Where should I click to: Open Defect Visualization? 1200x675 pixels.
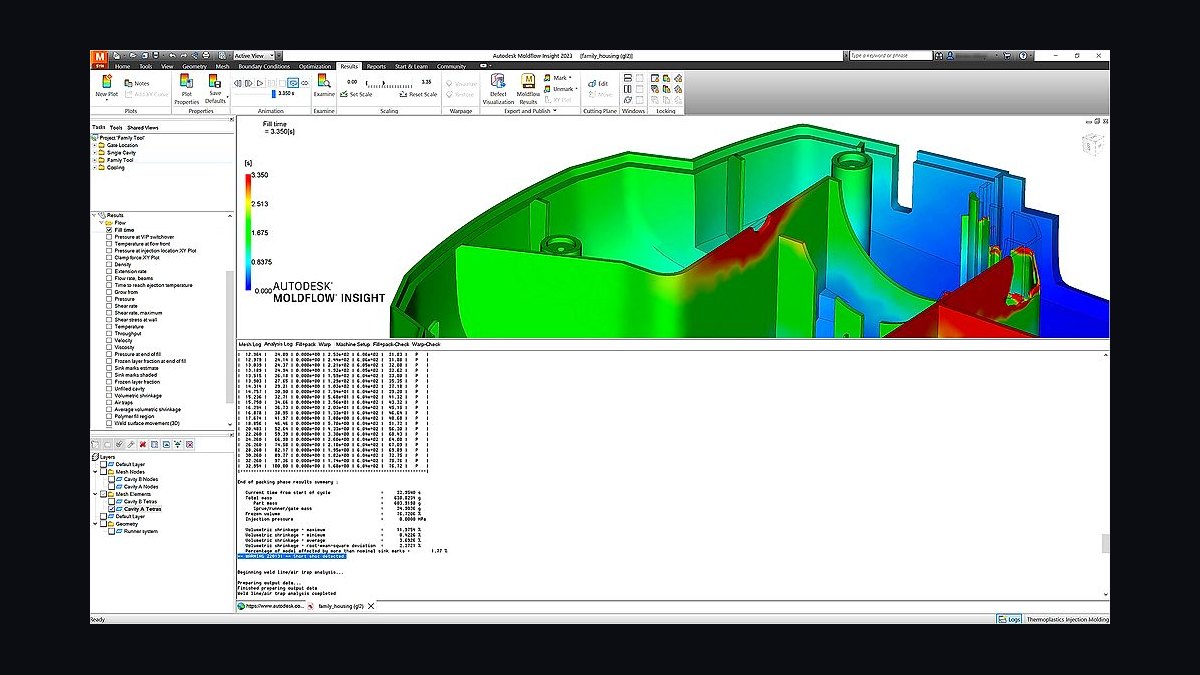(498, 89)
